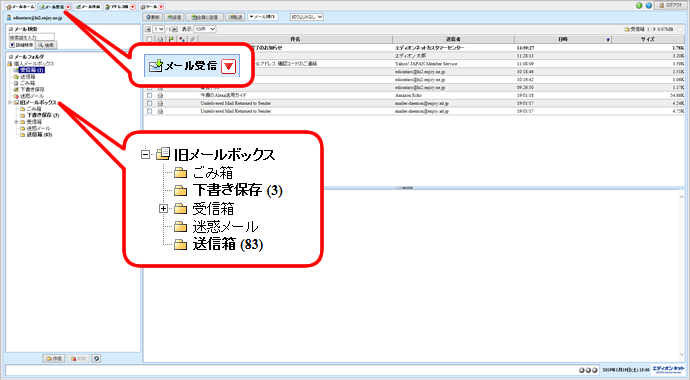Sort by the priority column icon

tap(182, 40)
